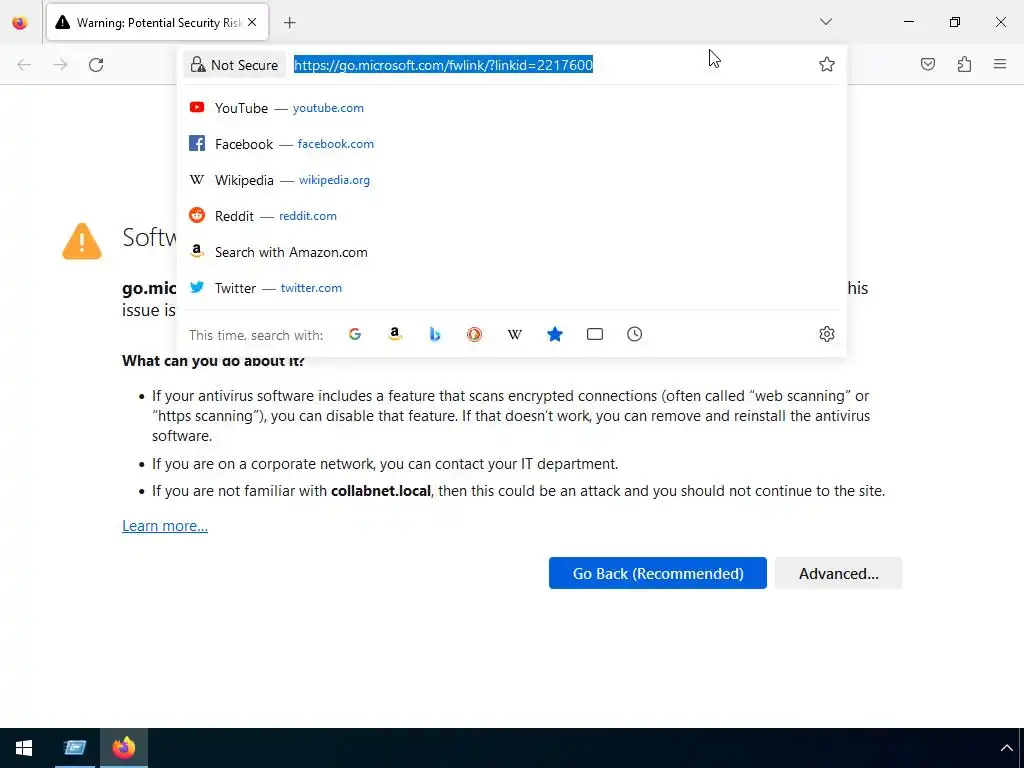Search this time with Google icon
The image size is (1024, 768).
click(355, 334)
